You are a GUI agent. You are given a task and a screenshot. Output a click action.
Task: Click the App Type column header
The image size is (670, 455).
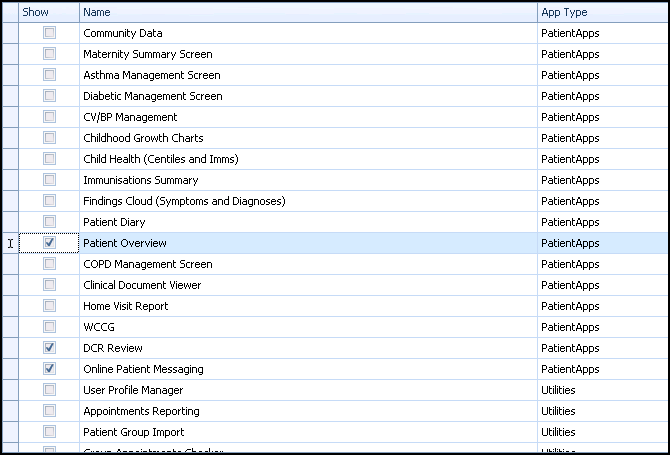pos(600,12)
